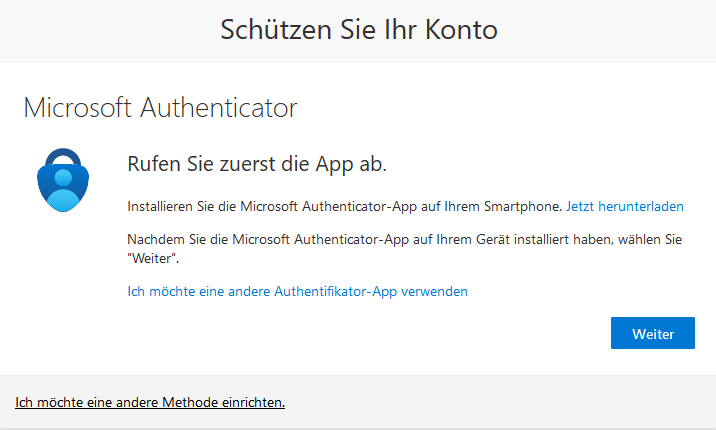Screen dimensions: 716x430
Task: Click the Nachdem Sie die Microsoft Authenticator-App paragraph
Action: tap(405, 249)
